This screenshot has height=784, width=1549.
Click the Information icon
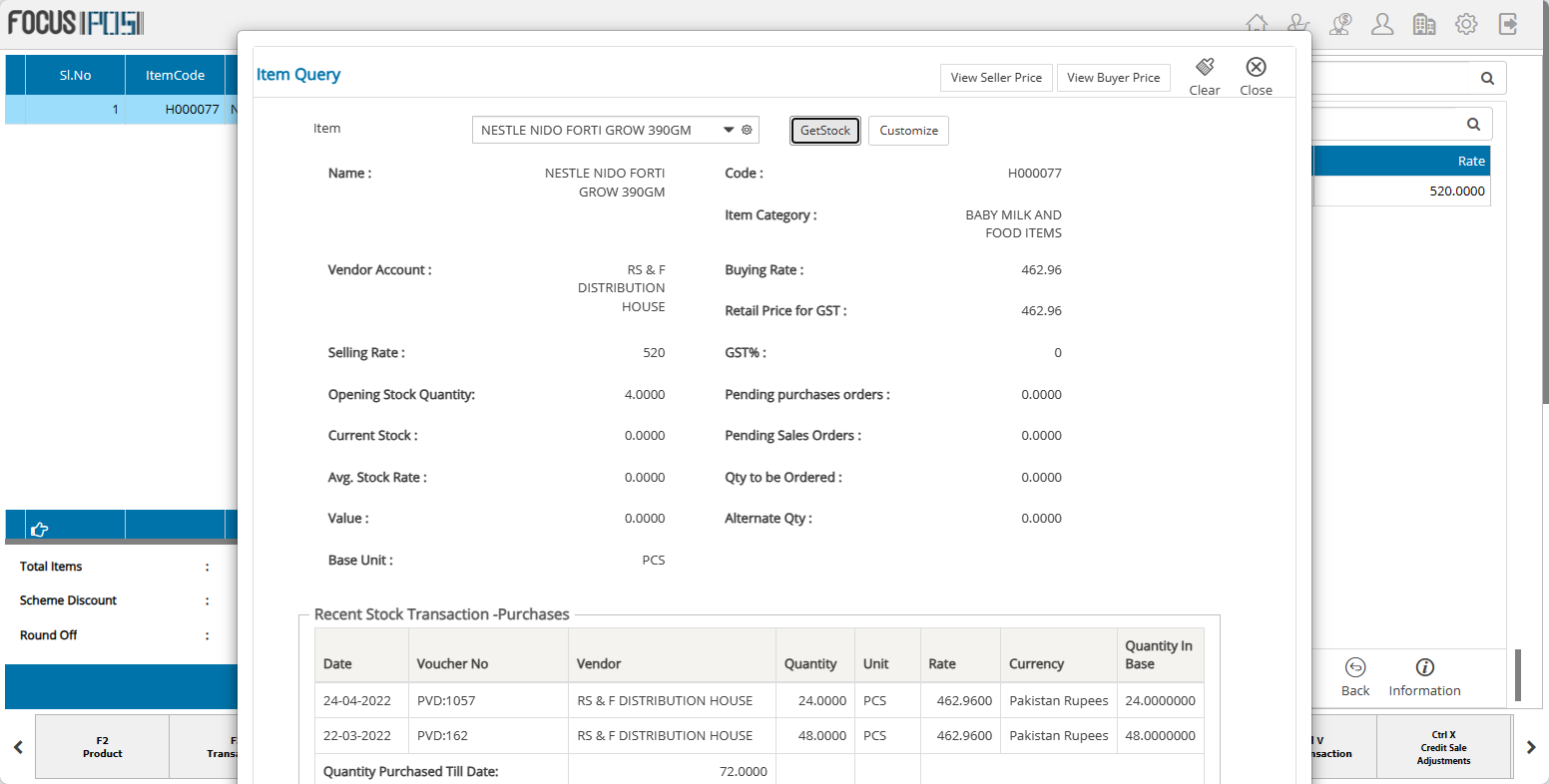(1424, 667)
